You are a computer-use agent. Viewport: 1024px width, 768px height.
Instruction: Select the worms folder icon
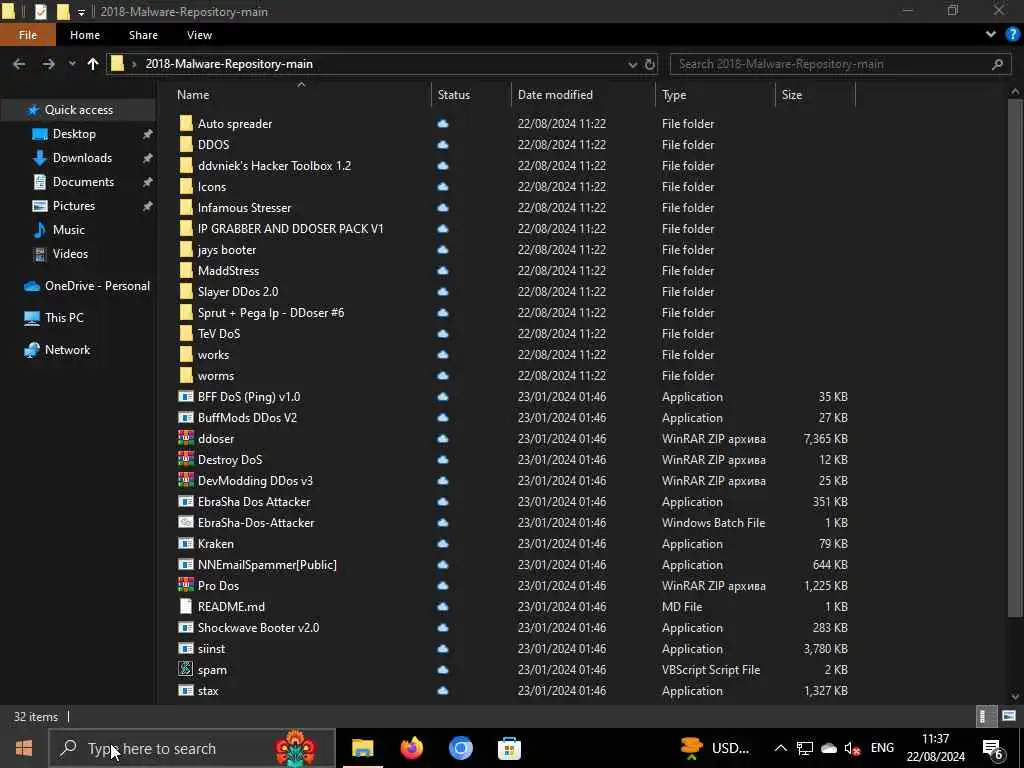(x=186, y=376)
